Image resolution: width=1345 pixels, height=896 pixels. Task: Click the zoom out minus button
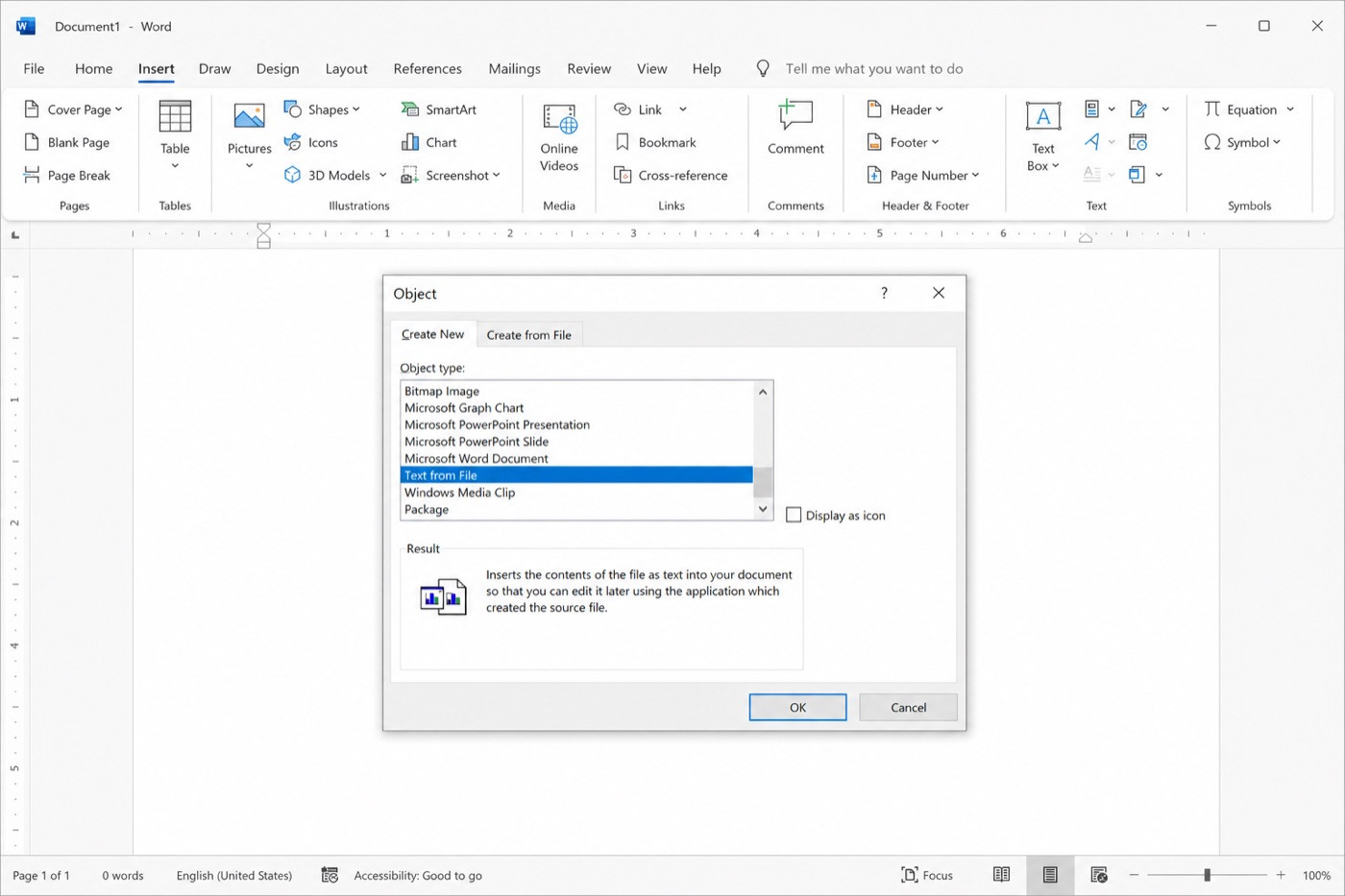tap(1134, 875)
